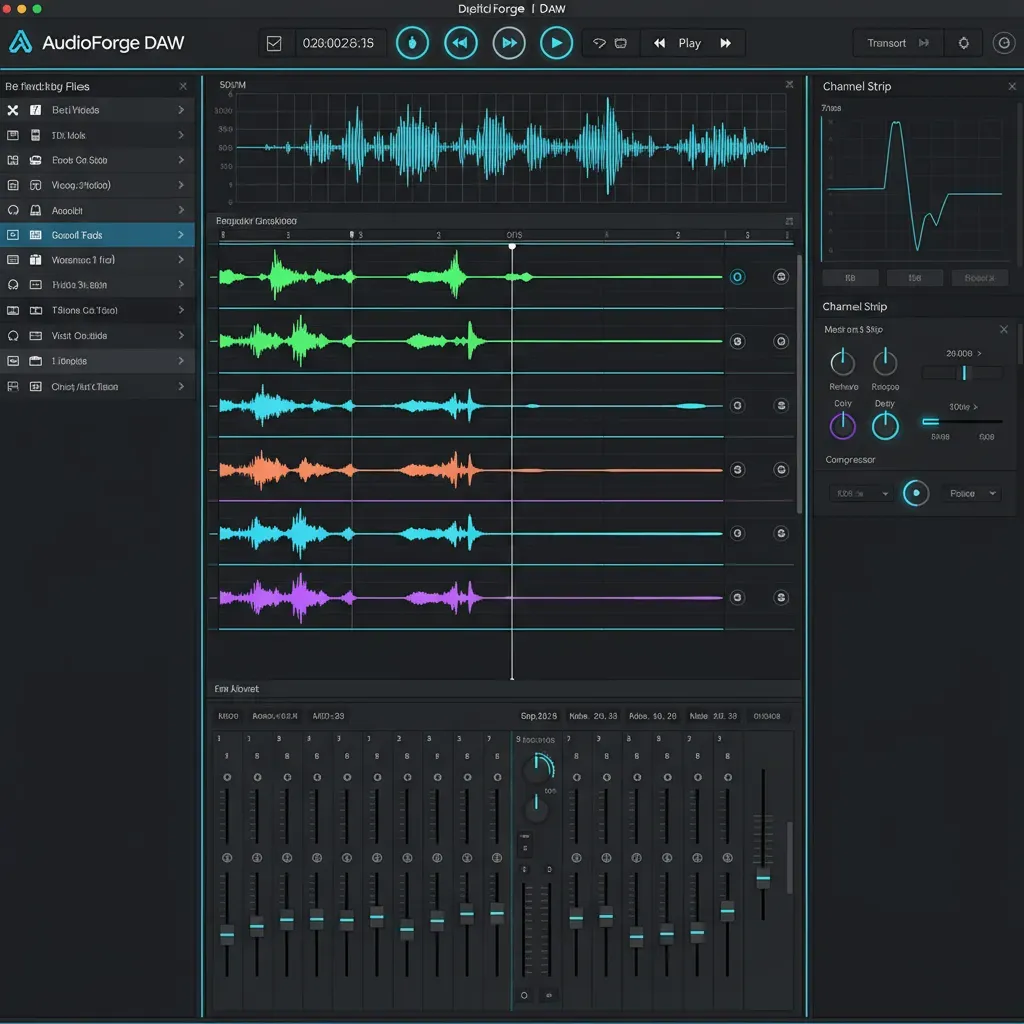This screenshot has width=1024, height=1024.
Task: Click the 20.008 horizontal slider handle
Action: [x=964, y=373]
